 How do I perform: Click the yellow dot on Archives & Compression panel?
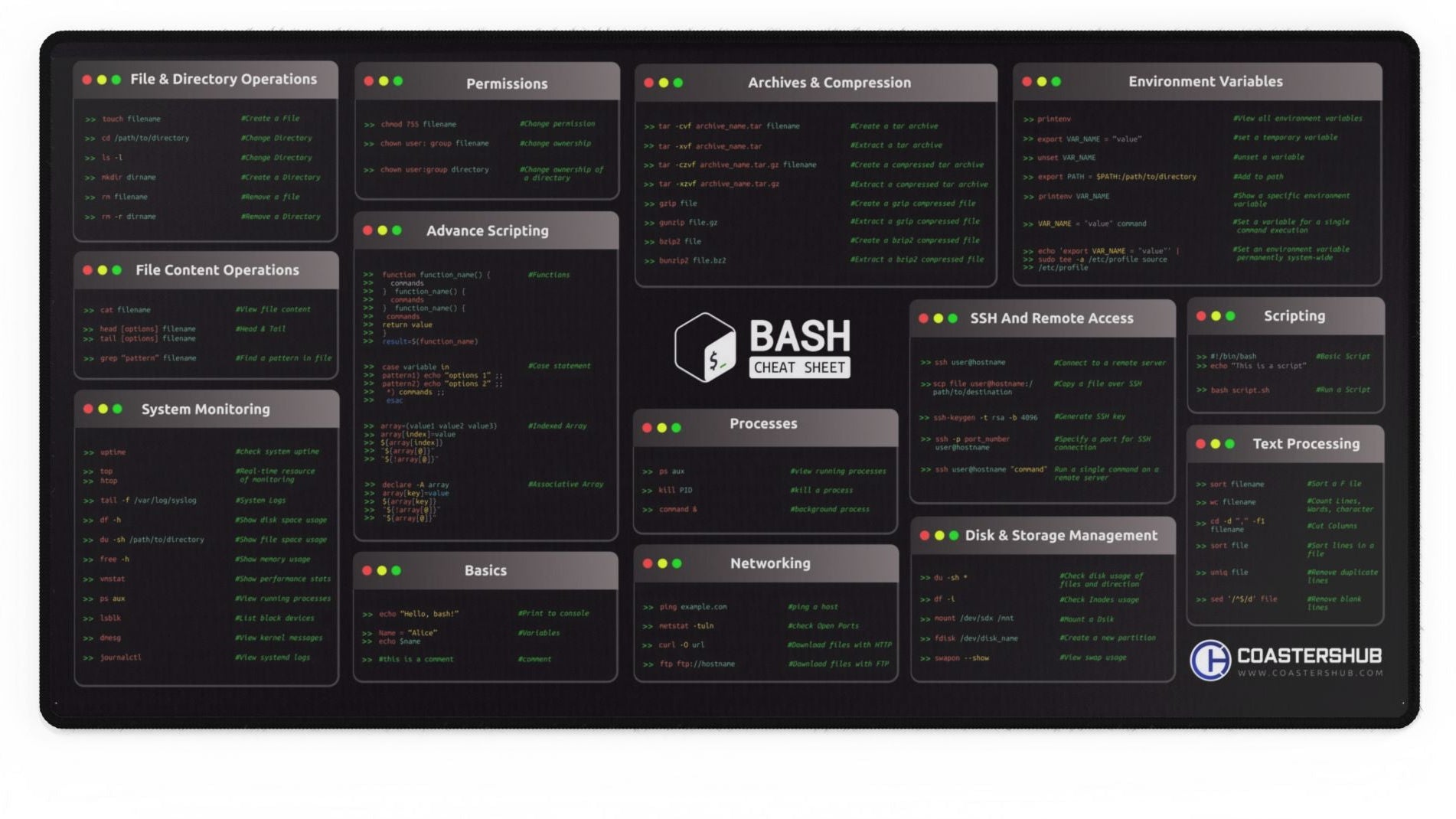point(662,83)
